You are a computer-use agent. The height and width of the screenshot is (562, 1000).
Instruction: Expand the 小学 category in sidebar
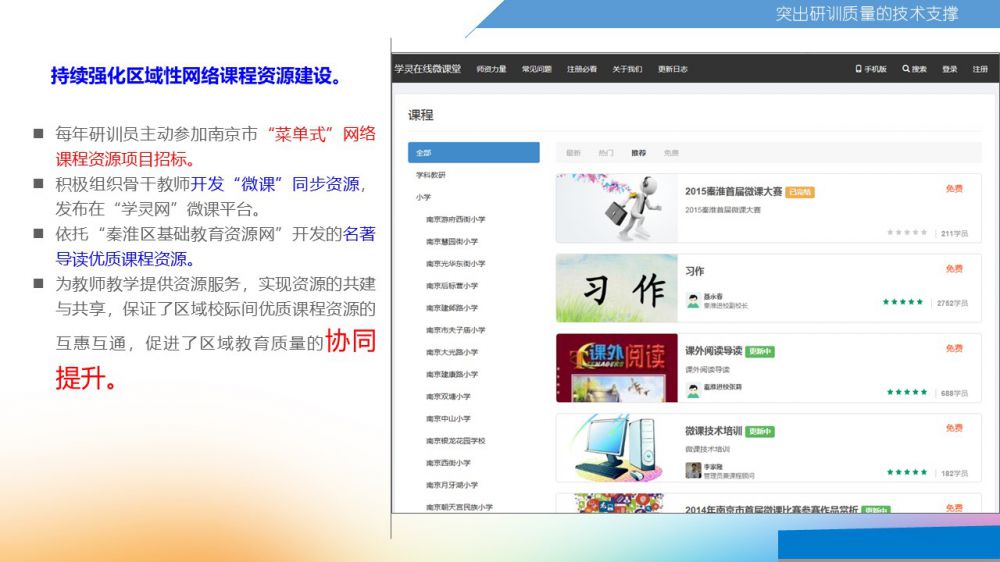tap(424, 197)
